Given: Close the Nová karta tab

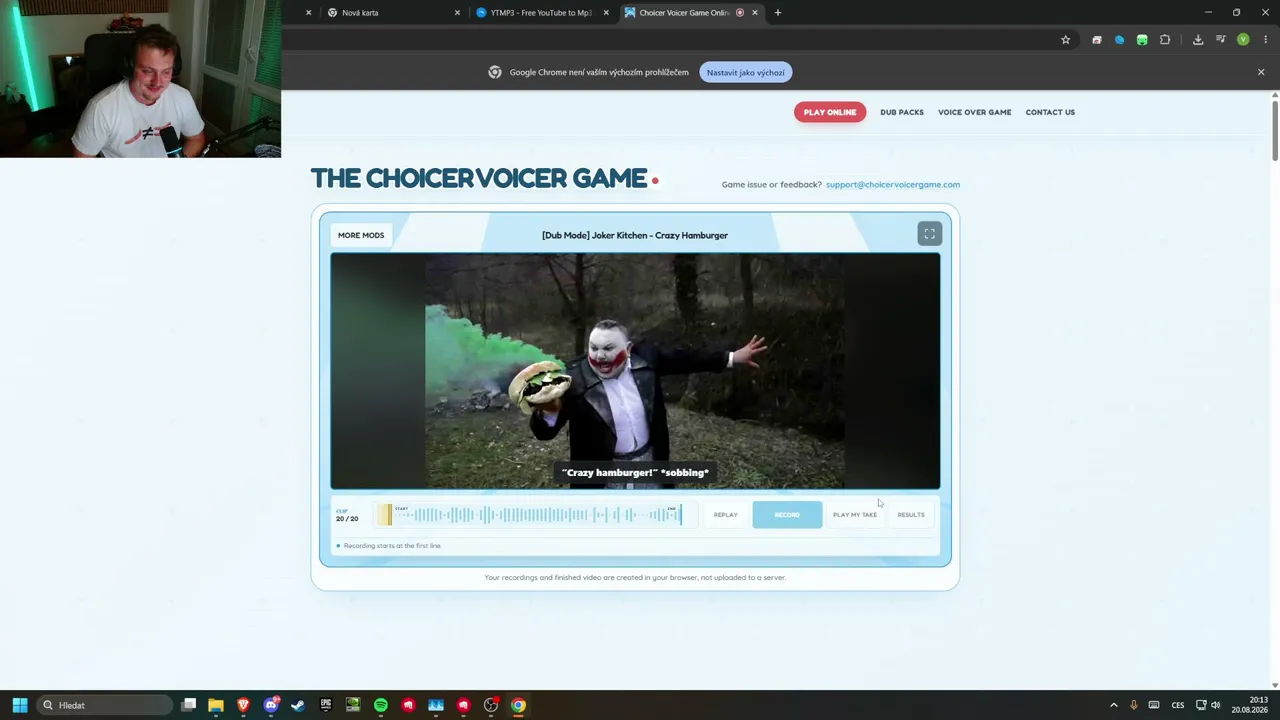Looking at the screenshot, I should tap(457, 13).
